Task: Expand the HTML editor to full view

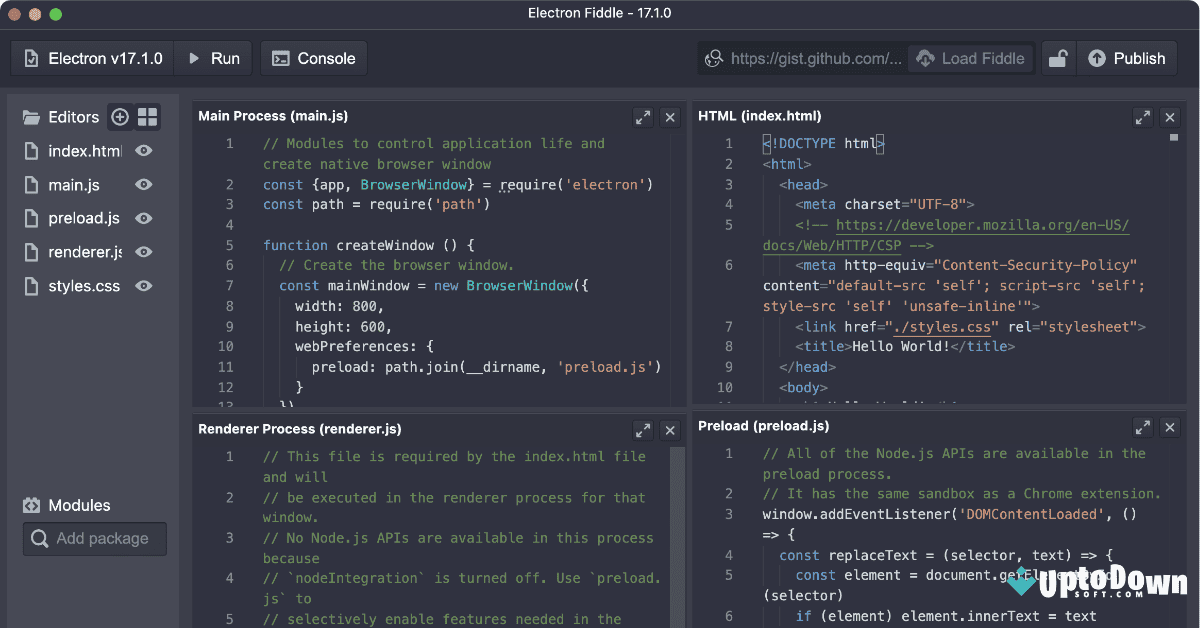Action: [1143, 117]
